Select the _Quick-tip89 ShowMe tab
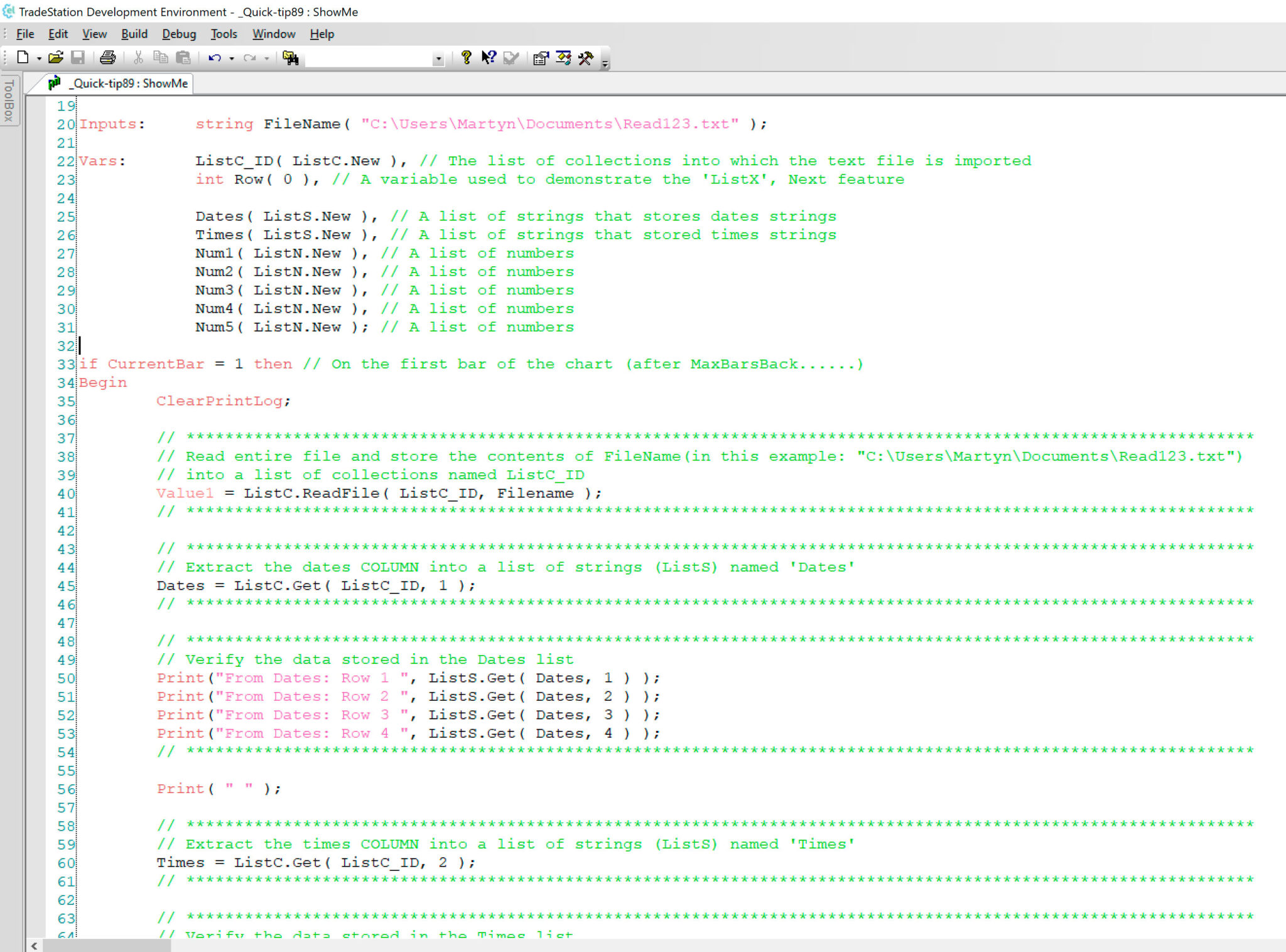1286x952 pixels. click(119, 83)
